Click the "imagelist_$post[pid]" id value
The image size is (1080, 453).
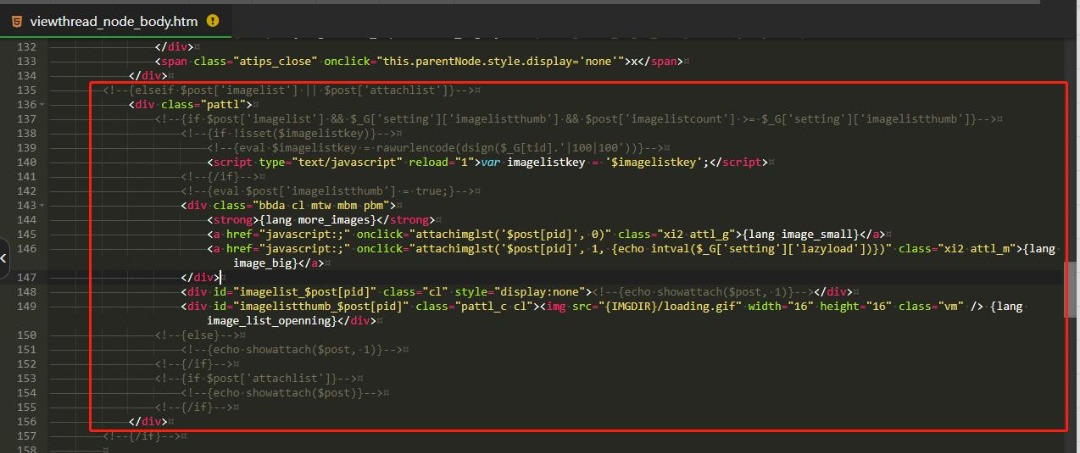(x=305, y=292)
